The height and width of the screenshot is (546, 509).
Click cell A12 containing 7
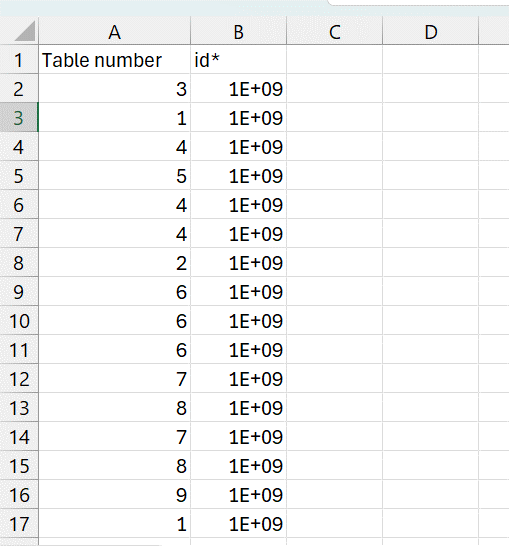(115, 379)
